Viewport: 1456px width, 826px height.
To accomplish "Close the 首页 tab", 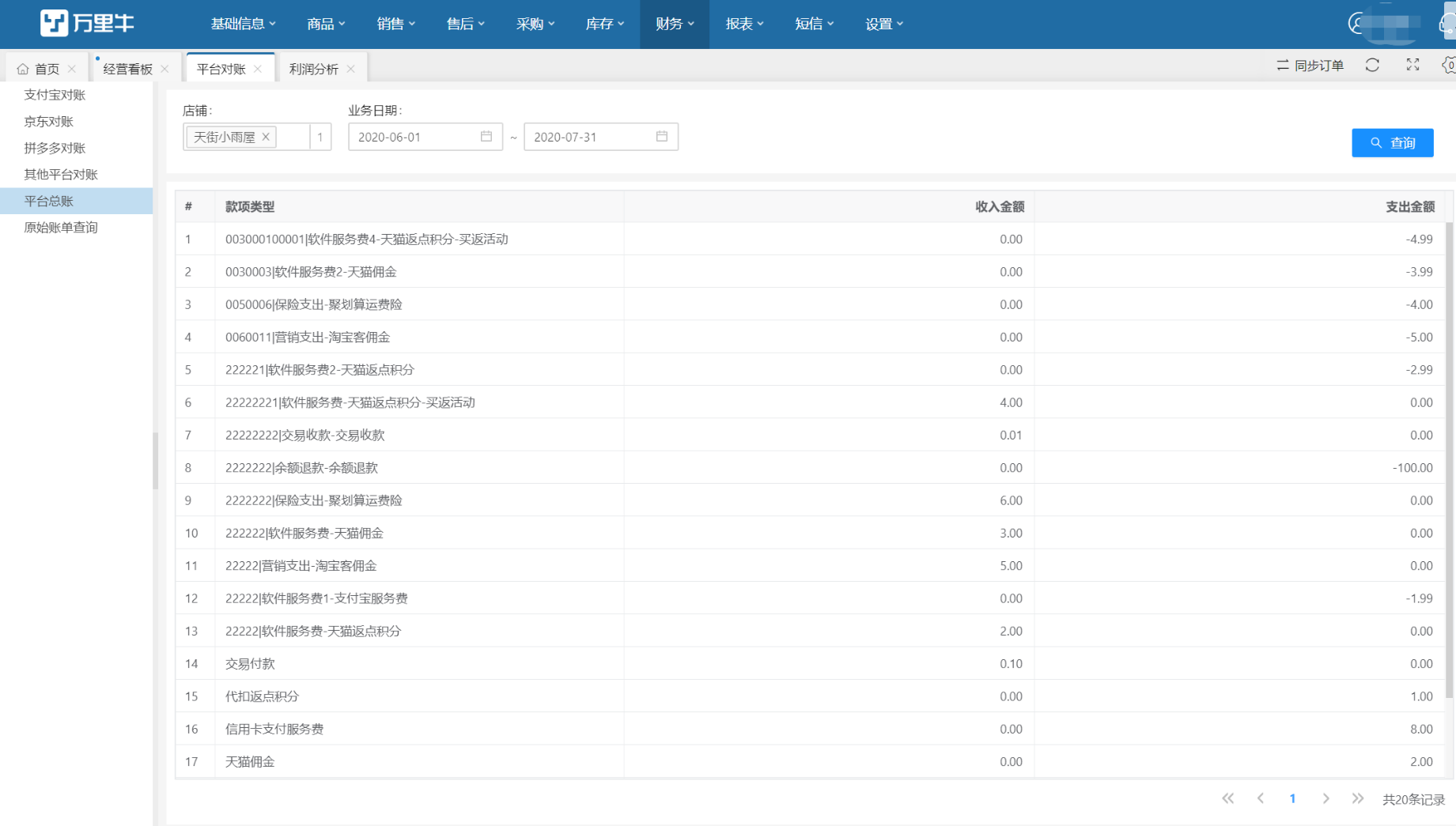I will click(72, 69).
